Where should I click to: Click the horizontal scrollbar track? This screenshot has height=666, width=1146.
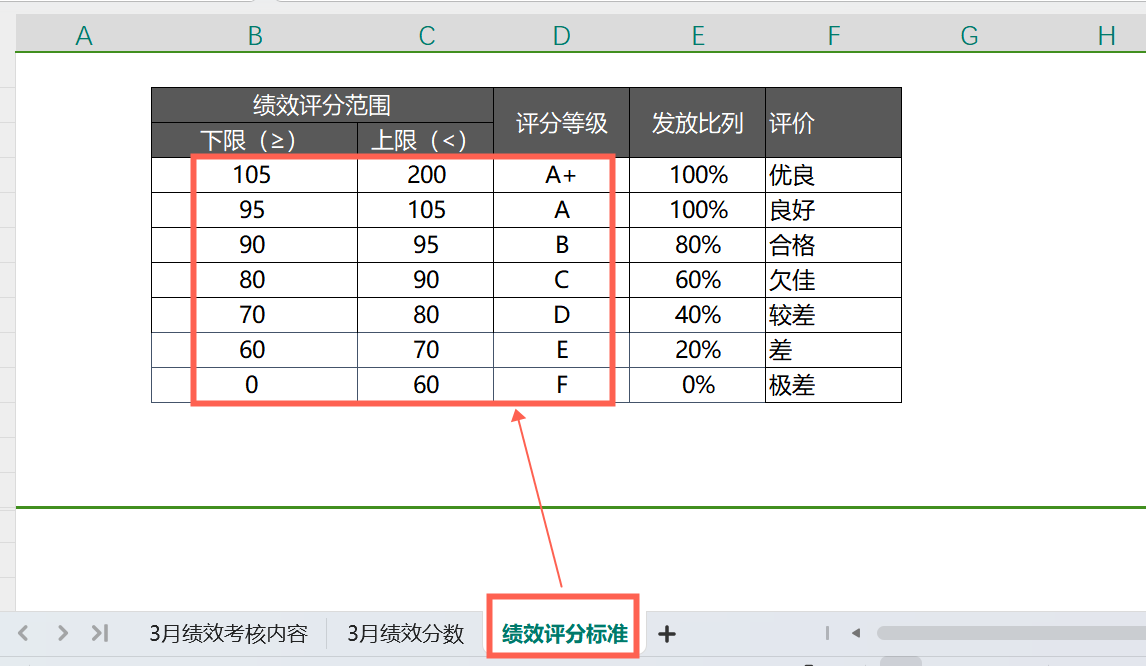[x=1012, y=633]
